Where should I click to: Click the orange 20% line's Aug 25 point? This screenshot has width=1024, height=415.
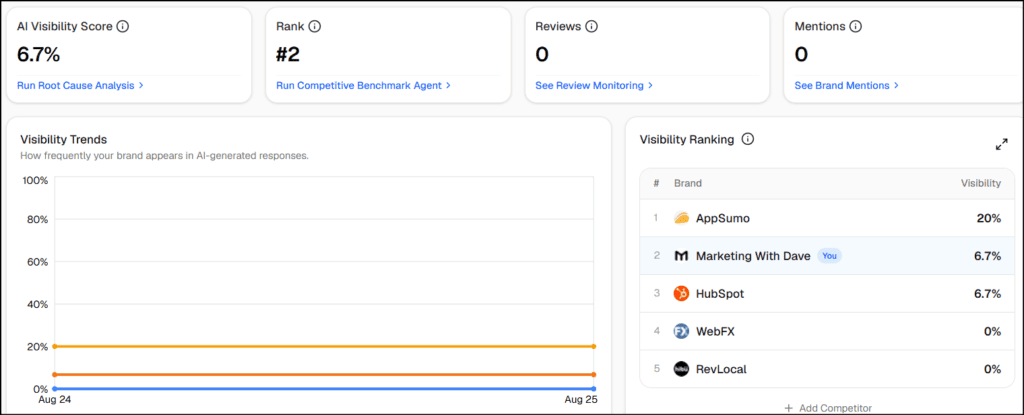pos(594,346)
